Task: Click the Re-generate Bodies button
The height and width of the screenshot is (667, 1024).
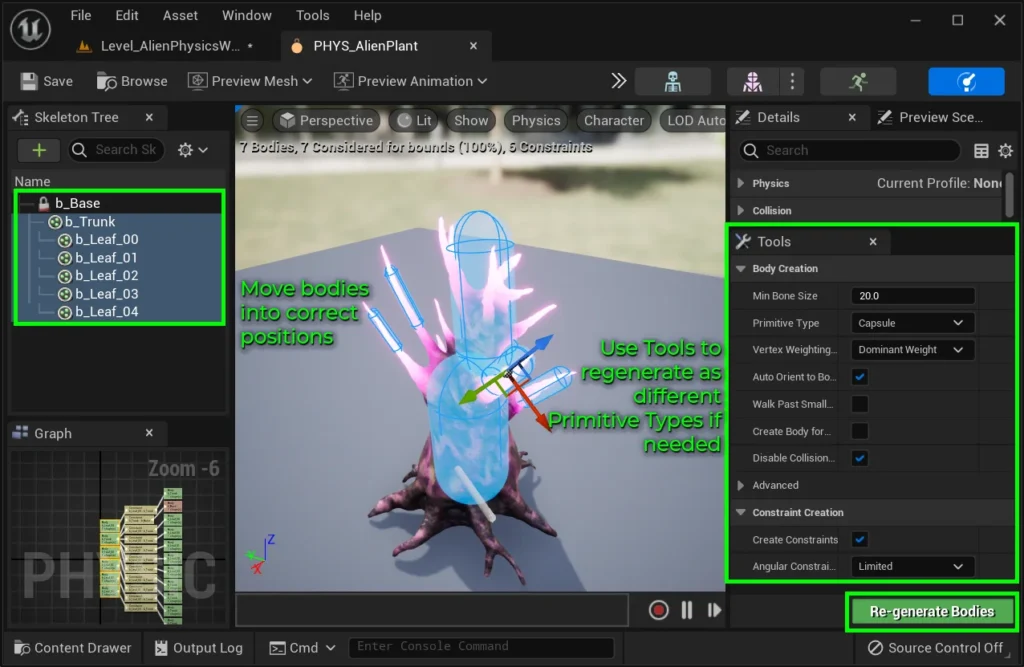Action: pos(932,611)
